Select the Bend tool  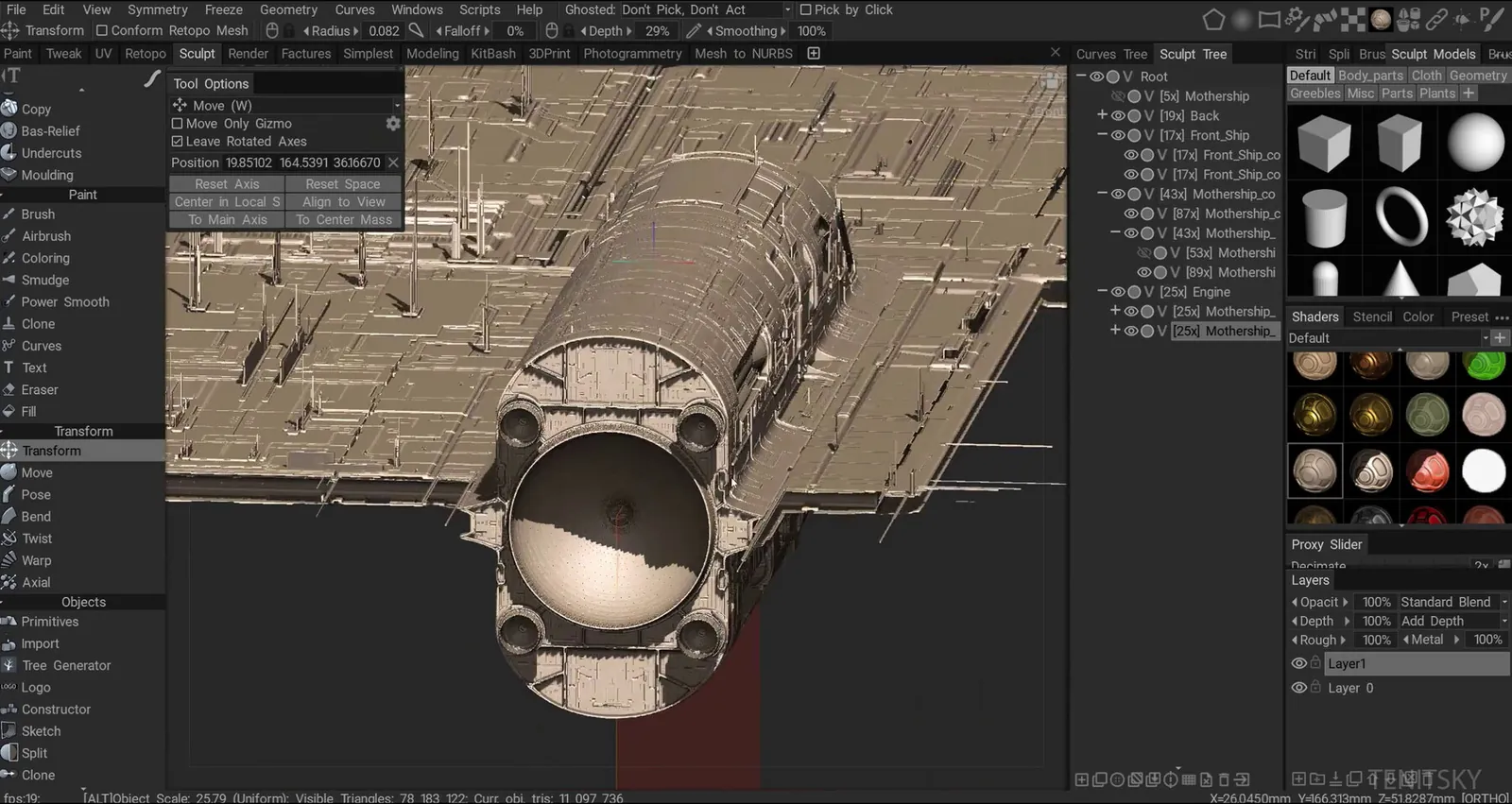[36, 517]
